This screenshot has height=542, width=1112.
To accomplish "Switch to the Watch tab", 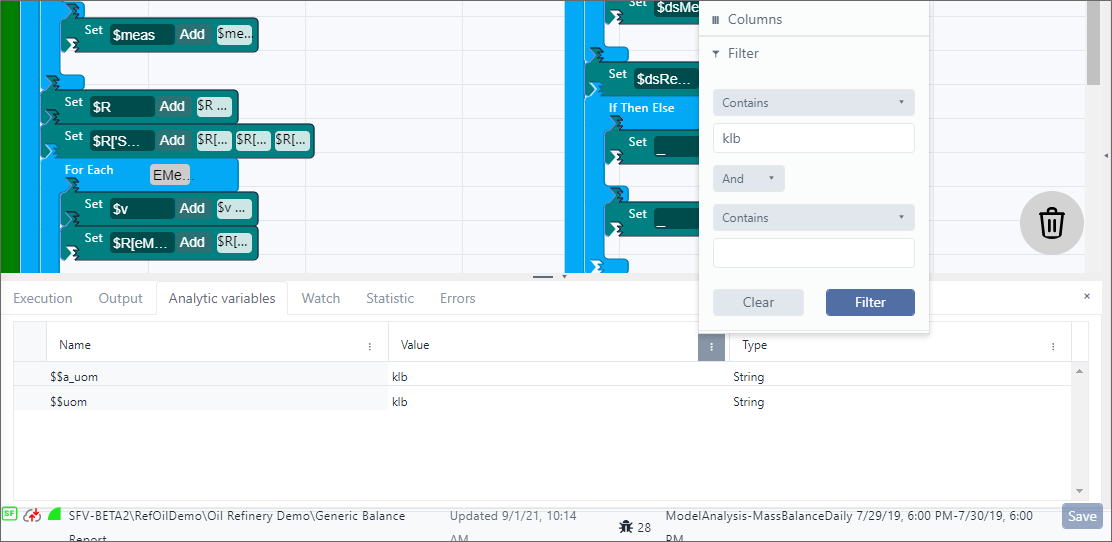I will coord(320,298).
